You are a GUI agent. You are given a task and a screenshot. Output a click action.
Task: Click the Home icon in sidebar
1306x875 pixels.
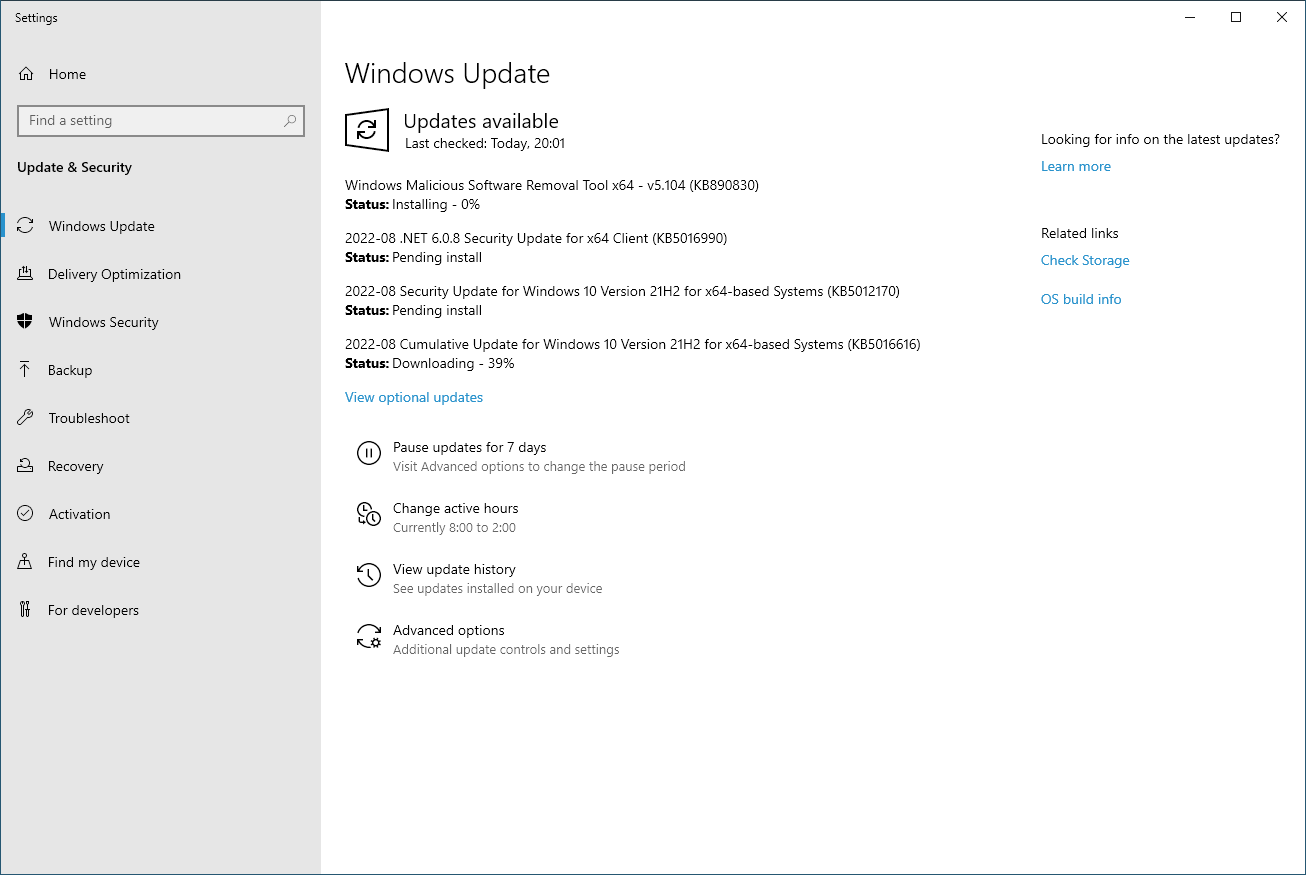(x=27, y=74)
